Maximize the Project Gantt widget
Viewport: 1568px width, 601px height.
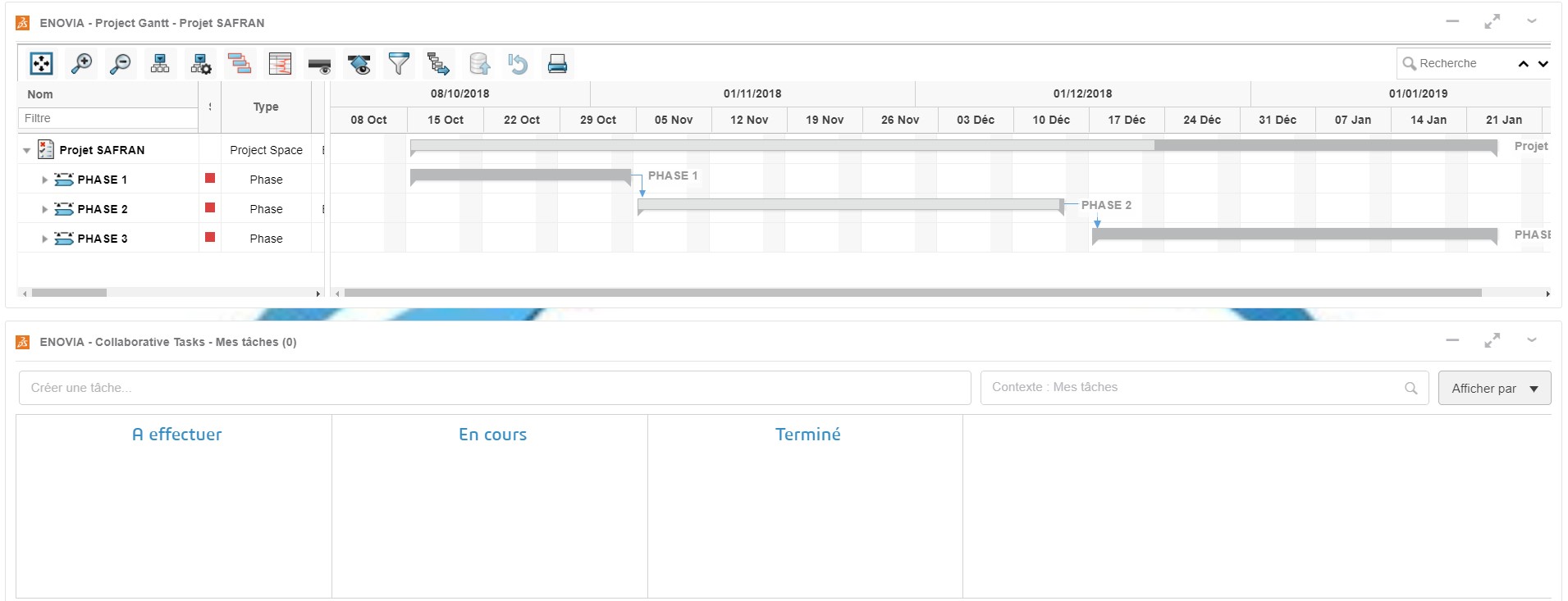point(1492,21)
